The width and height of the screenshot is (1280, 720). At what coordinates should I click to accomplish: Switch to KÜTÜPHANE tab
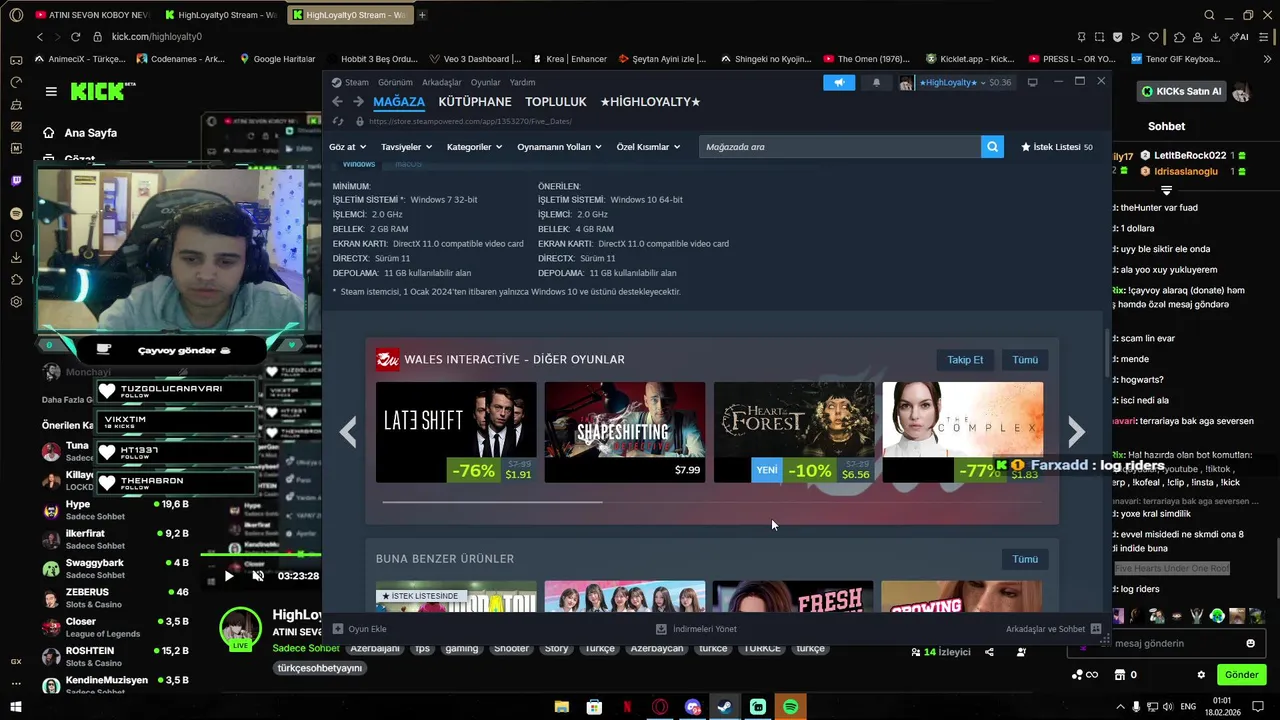coord(475,102)
